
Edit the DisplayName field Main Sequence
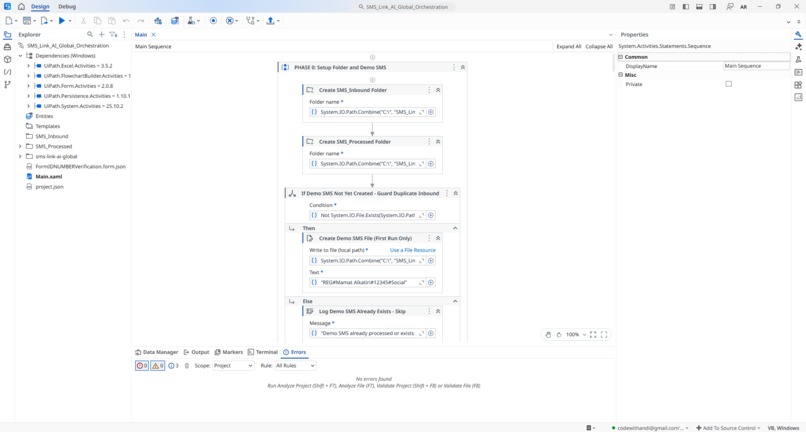(756, 66)
